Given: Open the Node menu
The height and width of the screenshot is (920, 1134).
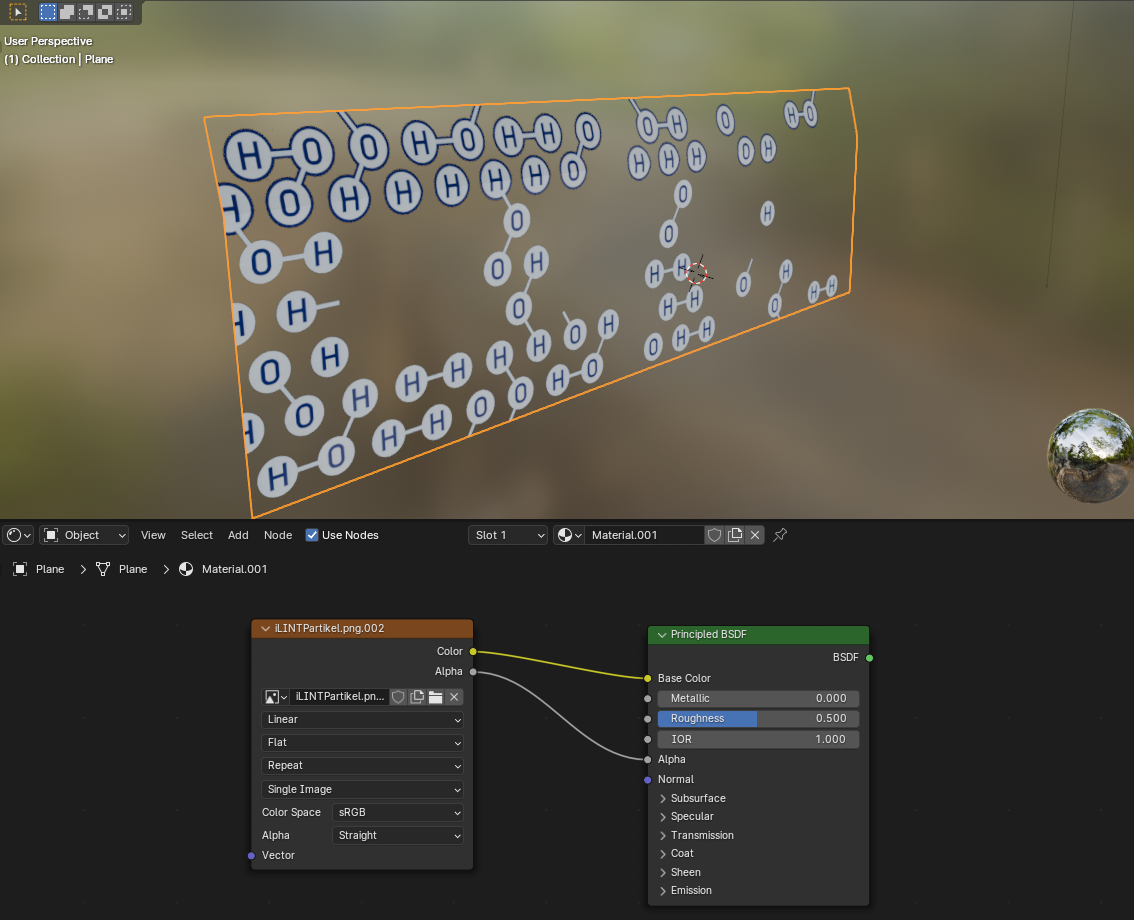Looking at the screenshot, I should (x=278, y=535).
